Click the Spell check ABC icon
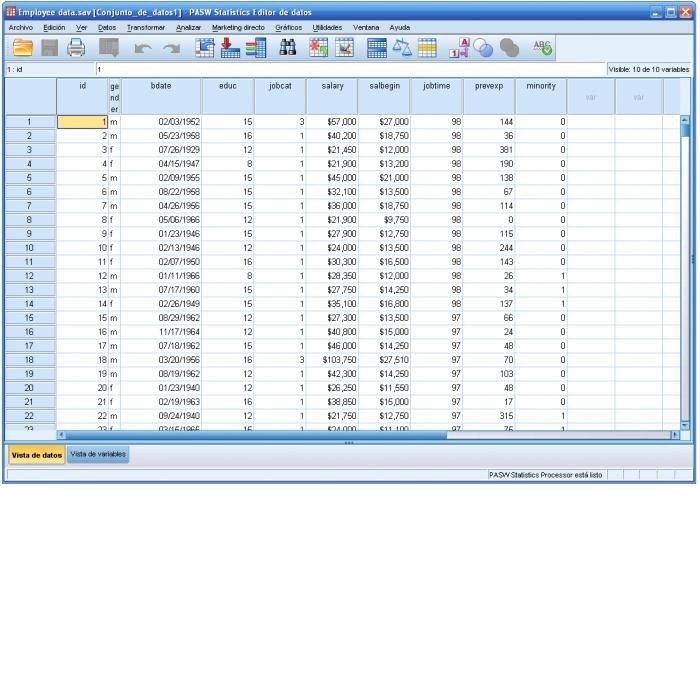 [543, 47]
